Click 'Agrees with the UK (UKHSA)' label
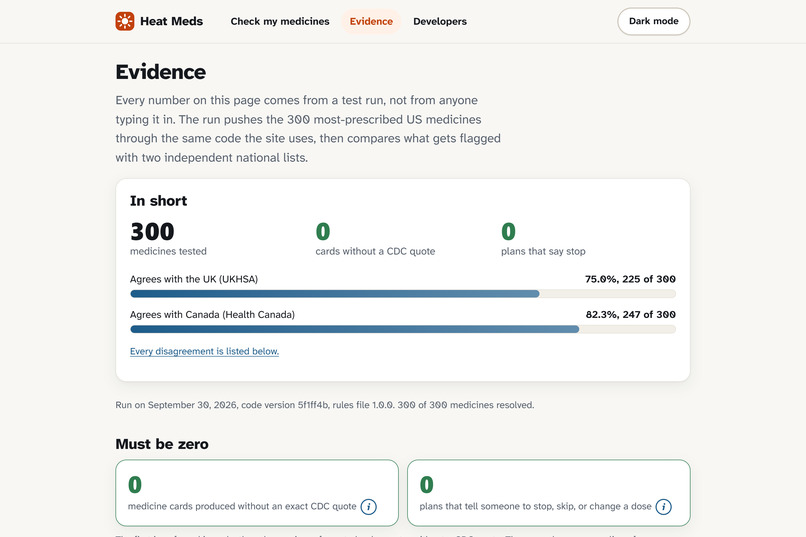806x537 pixels. point(194,279)
